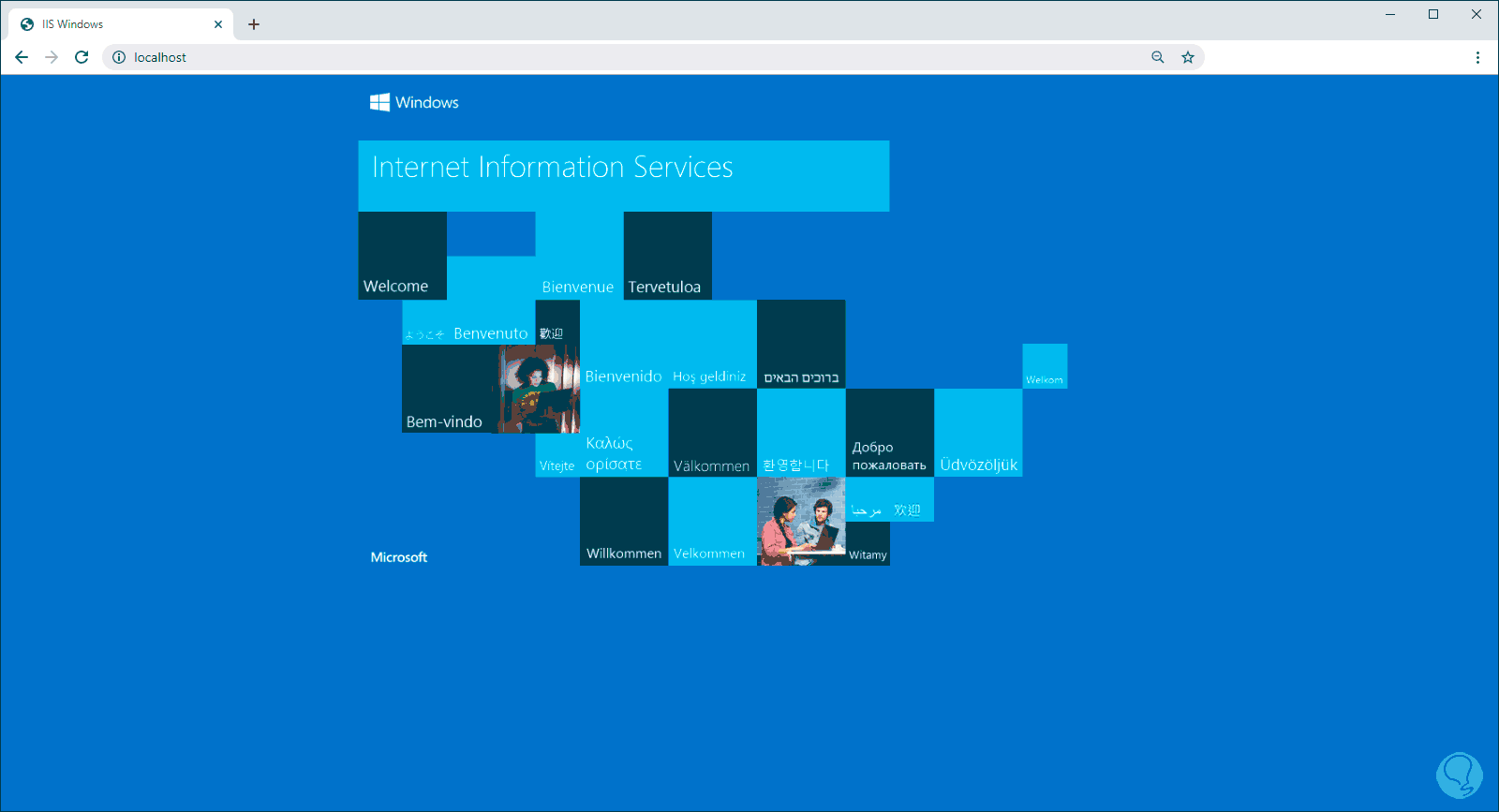Bookmark this page with the star icon
The image size is (1499, 812).
[x=1188, y=57]
